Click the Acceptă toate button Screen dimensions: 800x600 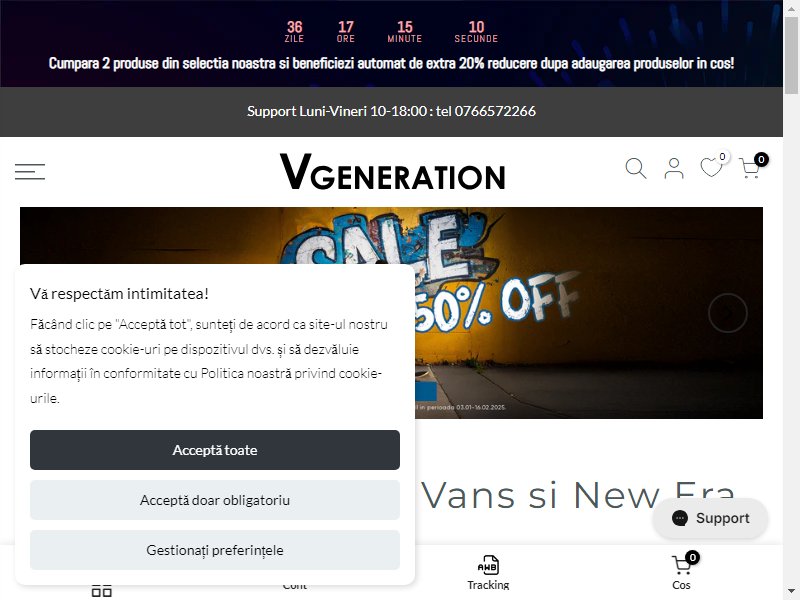(x=215, y=450)
